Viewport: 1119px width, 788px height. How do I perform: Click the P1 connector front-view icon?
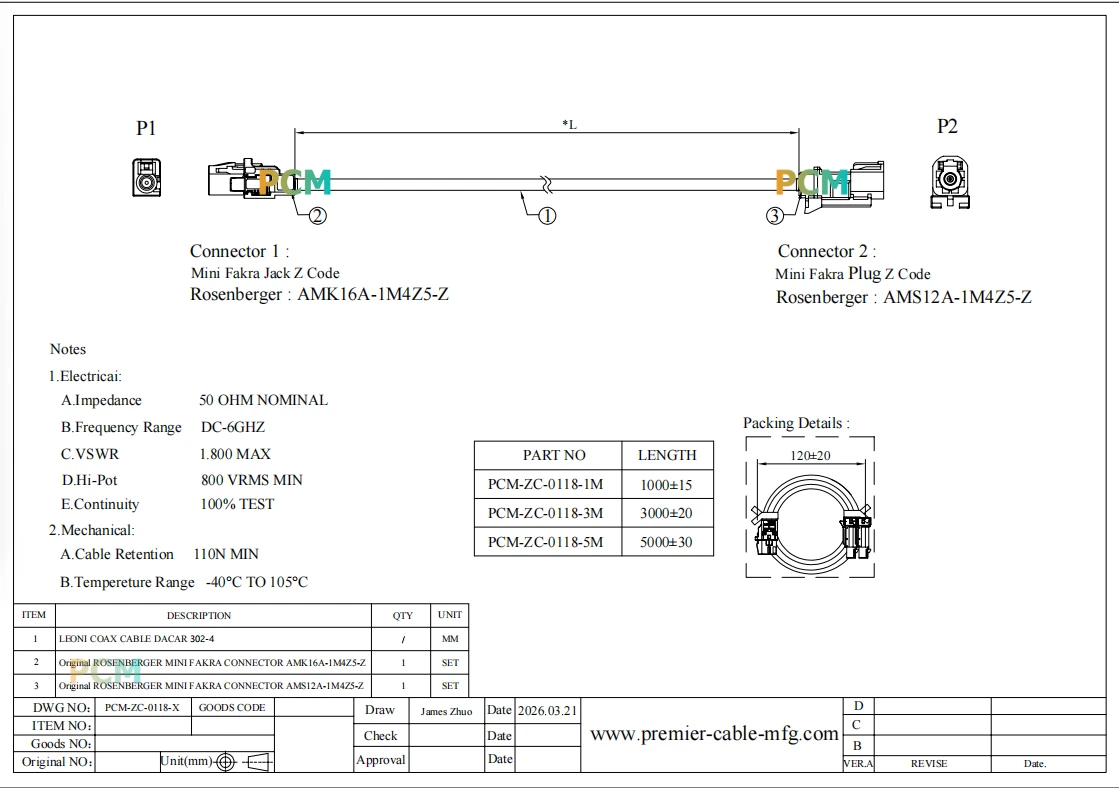click(x=146, y=178)
